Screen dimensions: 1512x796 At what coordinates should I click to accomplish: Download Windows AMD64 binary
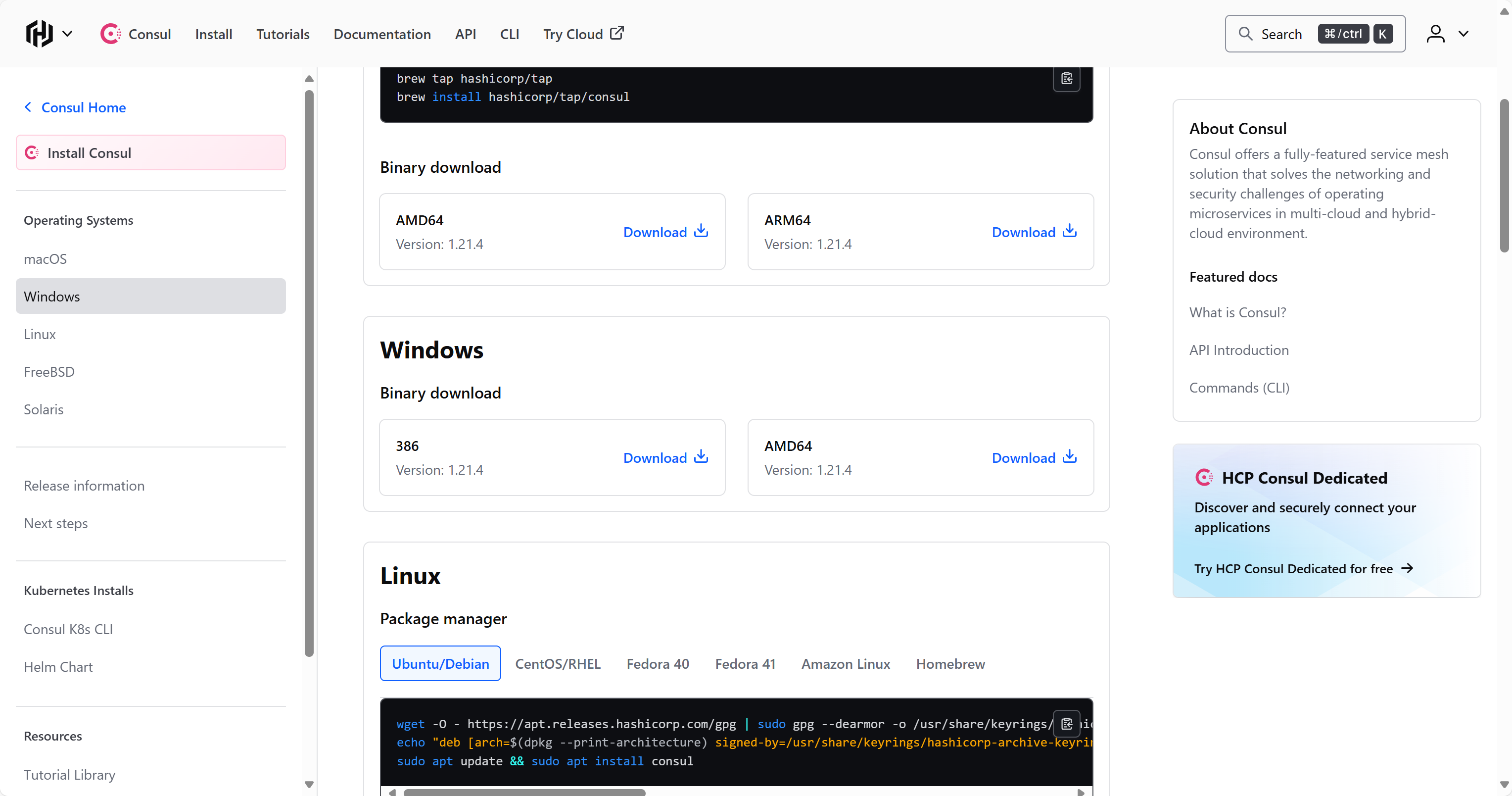click(1034, 457)
